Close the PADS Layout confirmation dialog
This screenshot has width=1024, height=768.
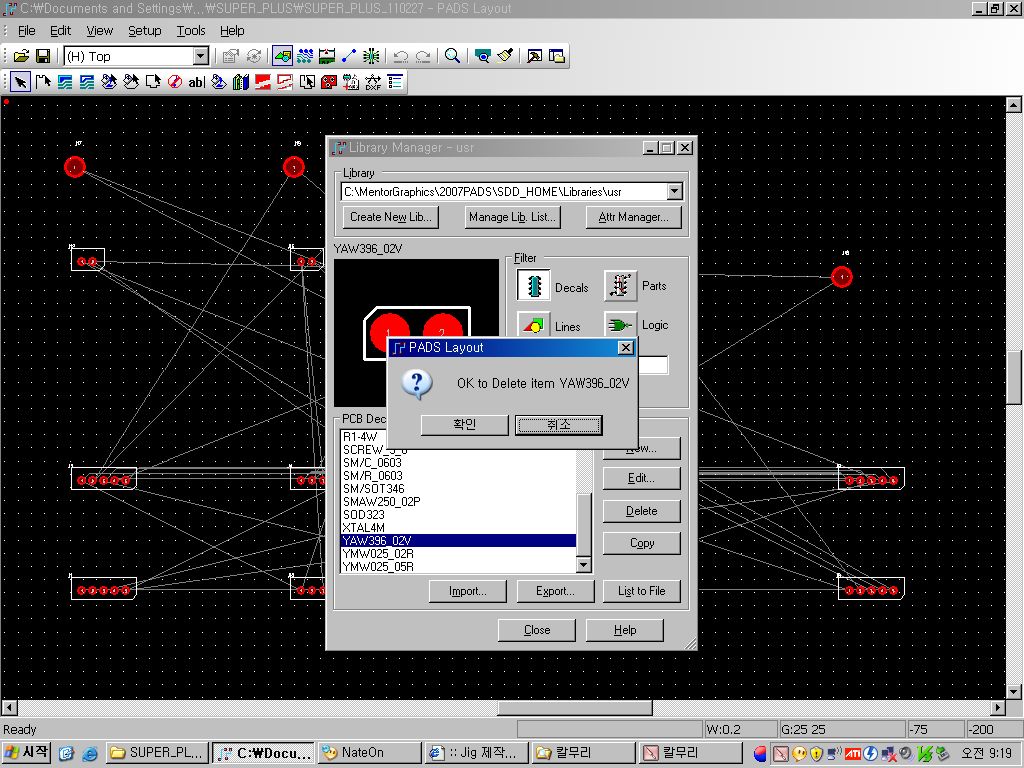(x=626, y=347)
